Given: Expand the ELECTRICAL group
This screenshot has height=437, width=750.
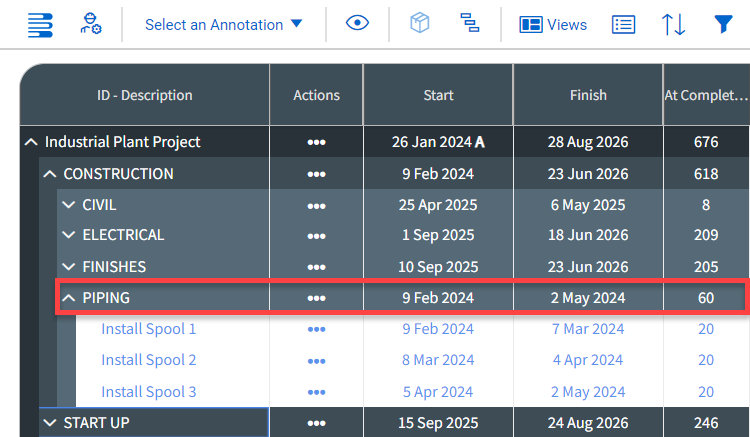Looking at the screenshot, I should [69, 236].
